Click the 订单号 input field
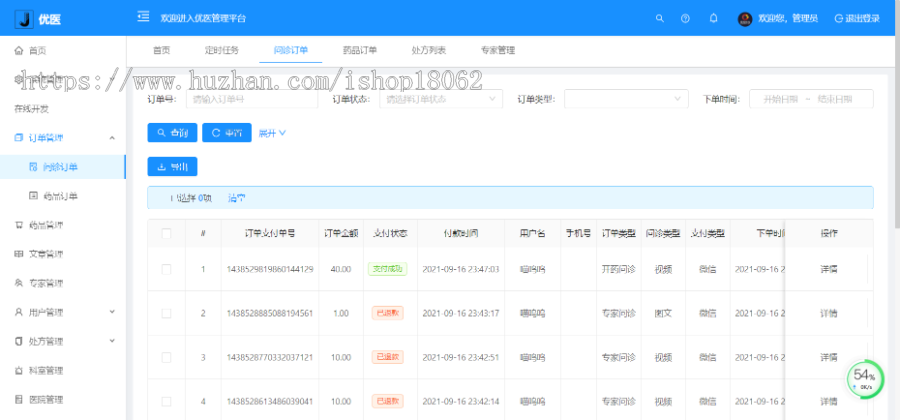Viewport: 900px width, 420px height. (251, 99)
